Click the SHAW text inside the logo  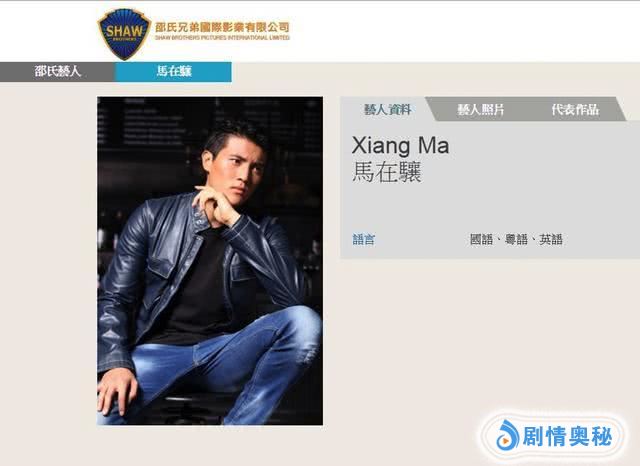pyautogui.click(x=124, y=31)
